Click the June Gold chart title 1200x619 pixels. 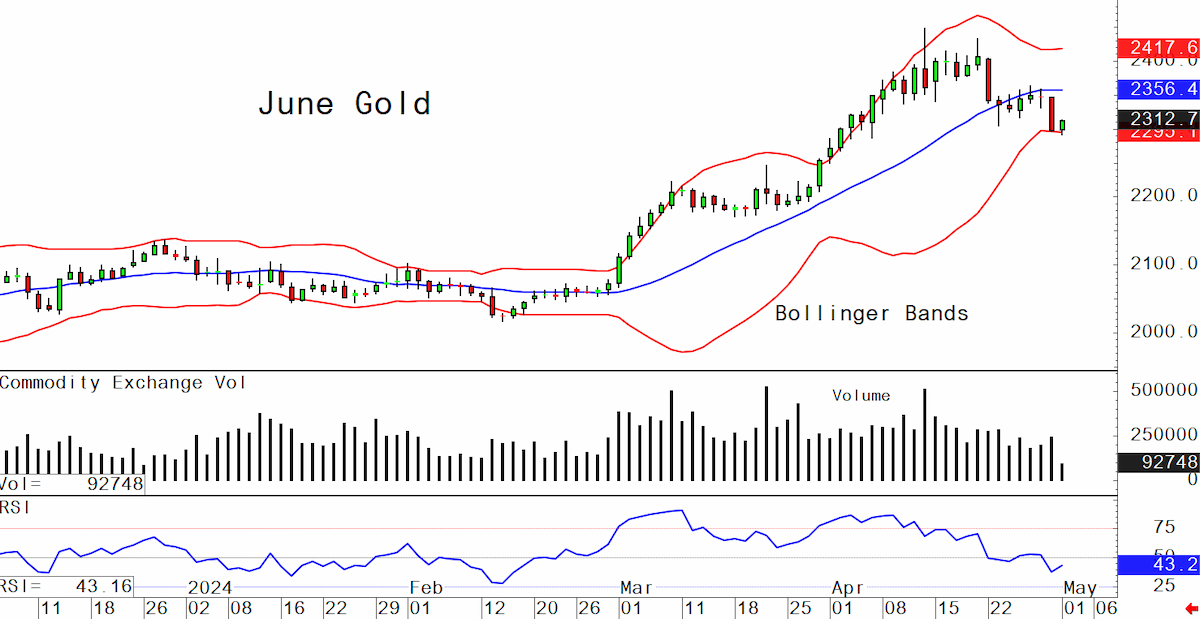pyautogui.click(x=344, y=103)
